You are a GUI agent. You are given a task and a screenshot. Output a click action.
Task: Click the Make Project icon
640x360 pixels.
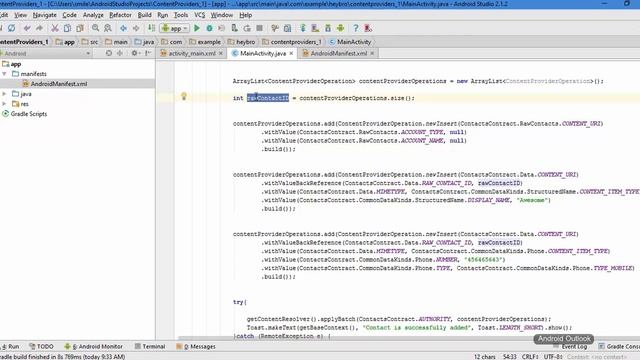point(151,28)
